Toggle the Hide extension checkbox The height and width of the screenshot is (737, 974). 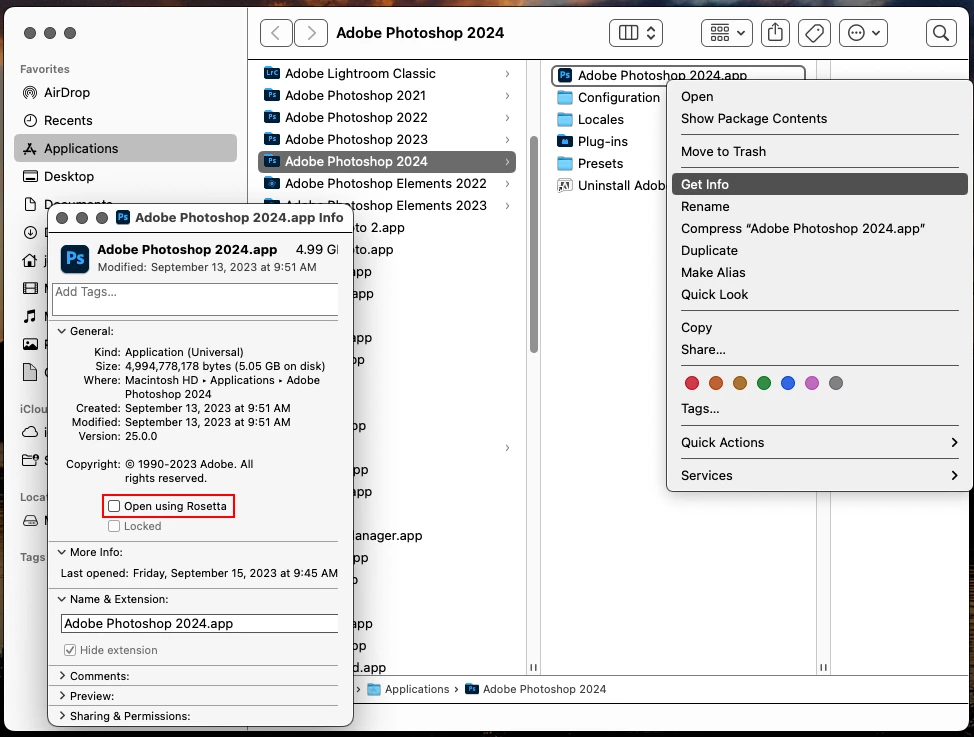(x=70, y=650)
